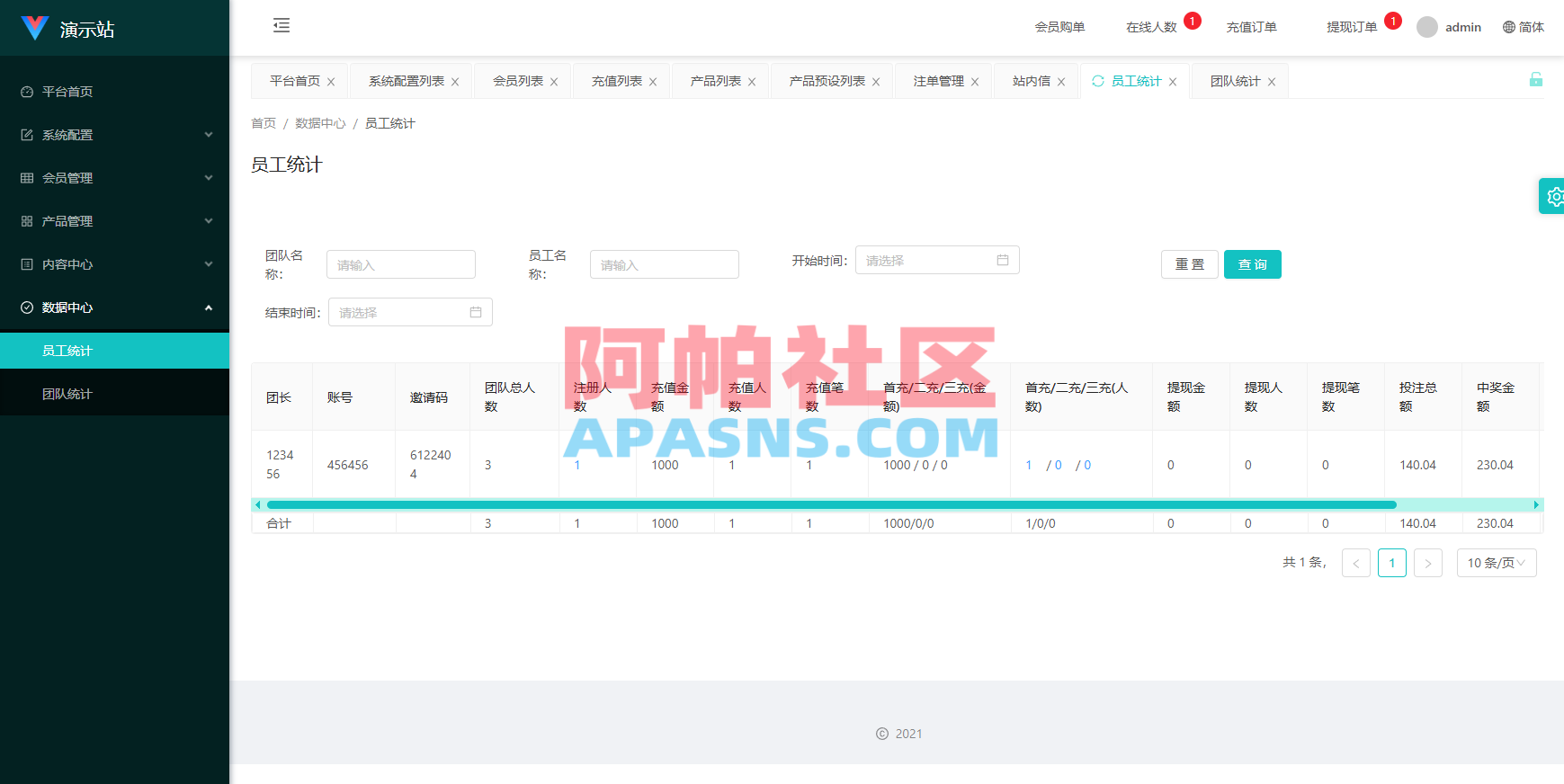
Task: Go to the previous page arrow
Action: pyautogui.click(x=1356, y=563)
